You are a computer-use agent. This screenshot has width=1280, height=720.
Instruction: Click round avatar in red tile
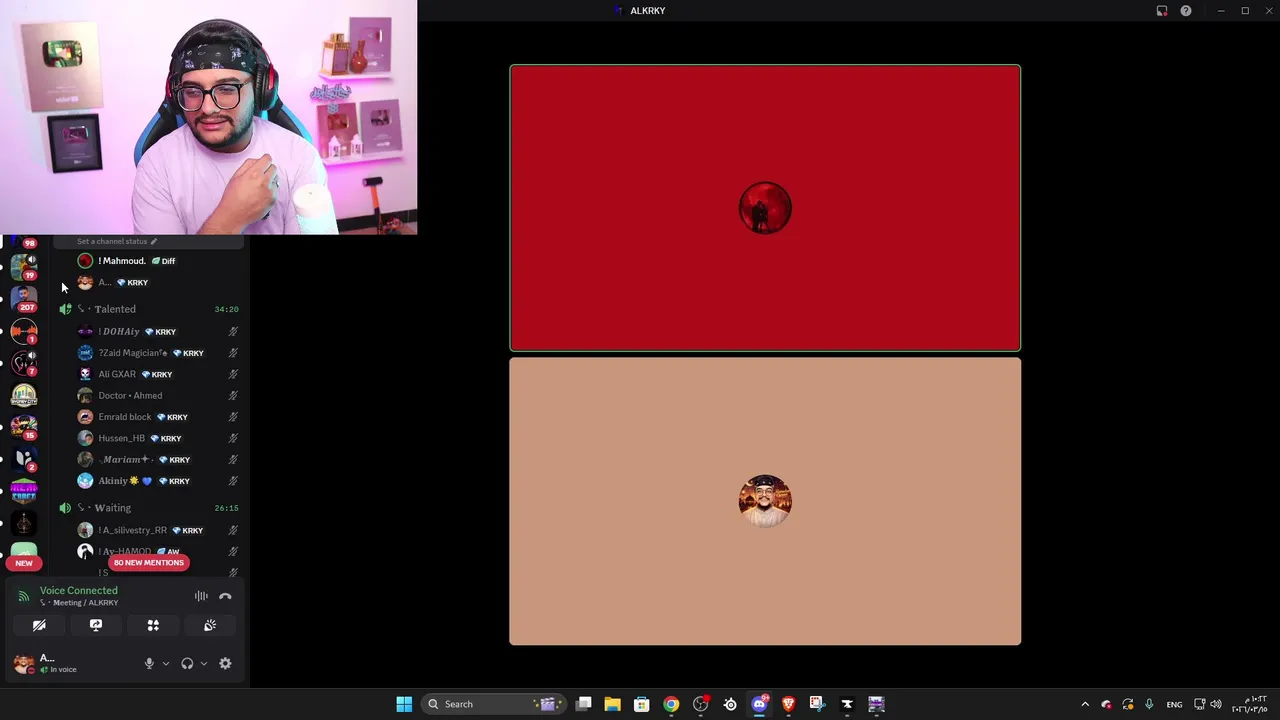765,208
